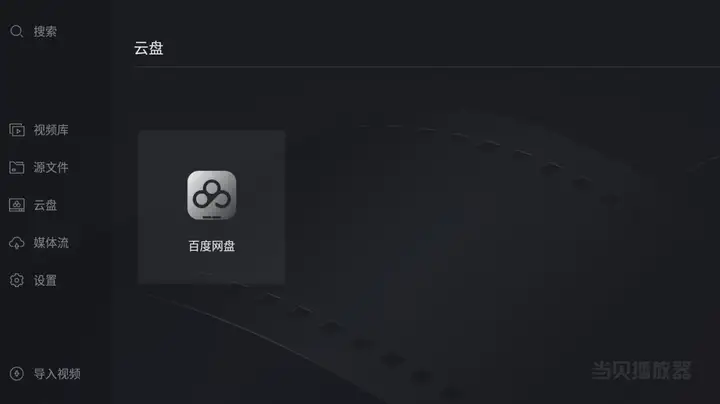The width and height of the screenshot is (720, 404).
Task: Click the 云盘 cloud disk sidebar icon
Action: 17,205
